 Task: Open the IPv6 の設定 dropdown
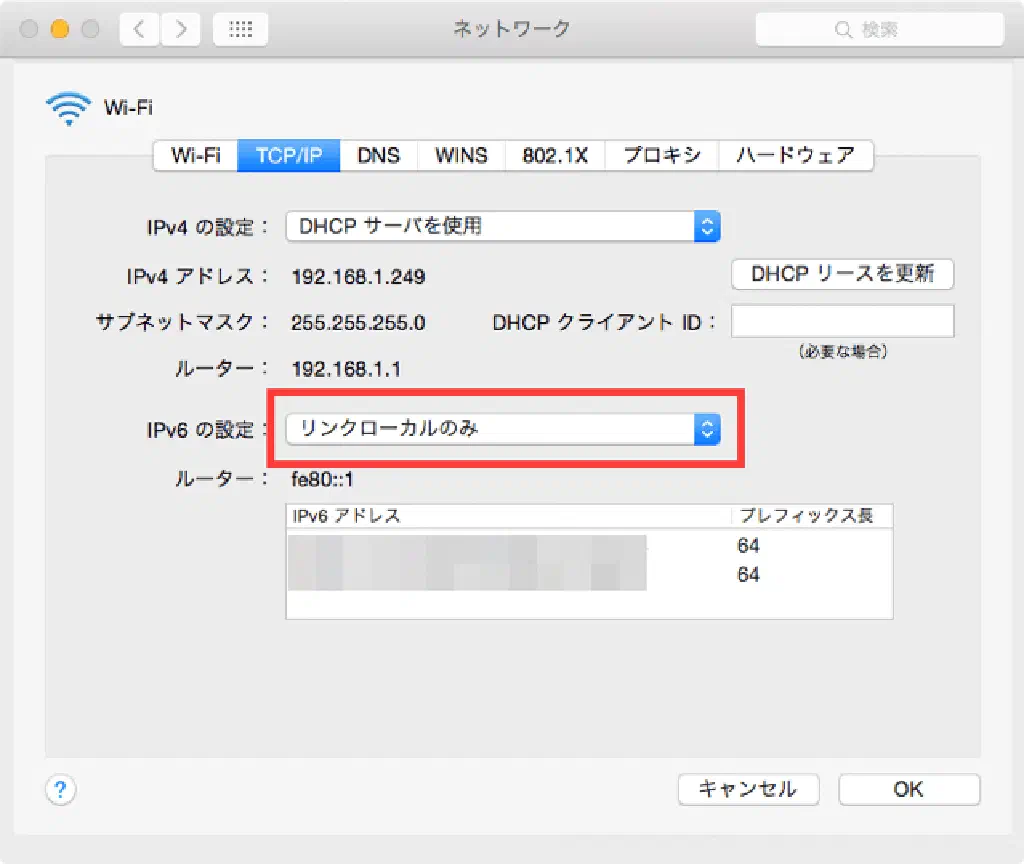(x=502, y=429)
